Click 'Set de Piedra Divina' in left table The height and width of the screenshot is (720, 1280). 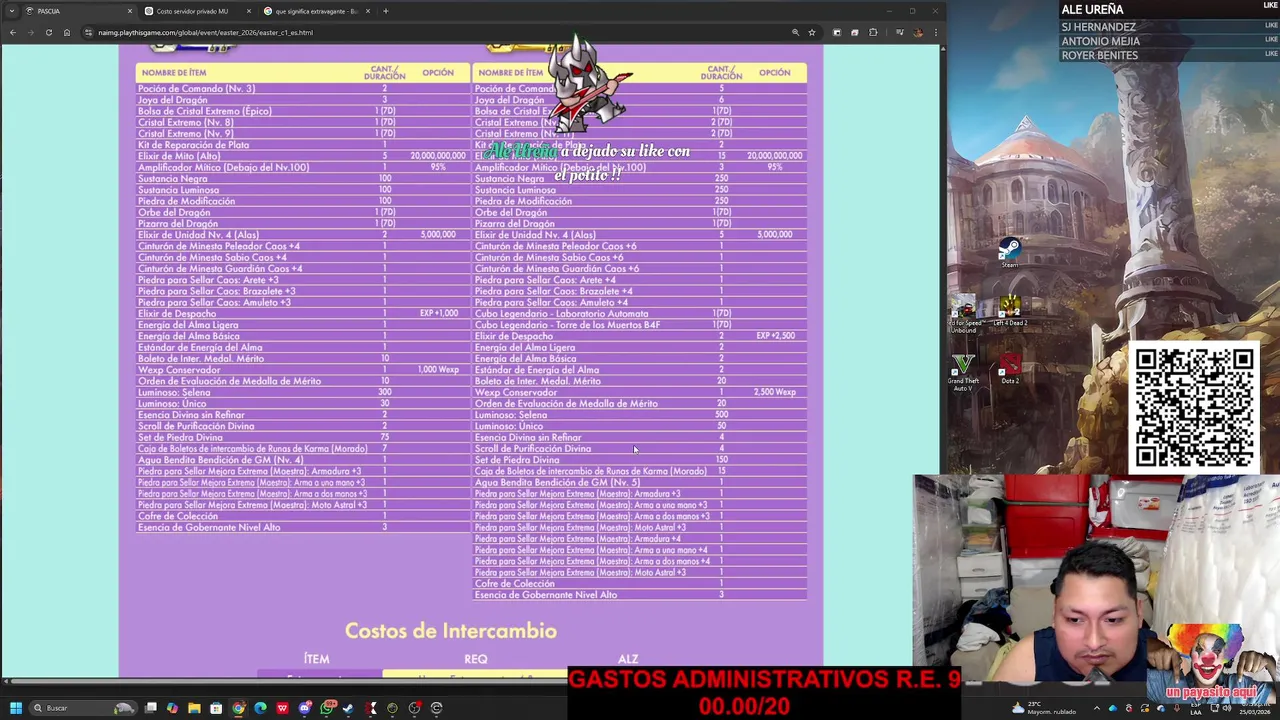180,438
